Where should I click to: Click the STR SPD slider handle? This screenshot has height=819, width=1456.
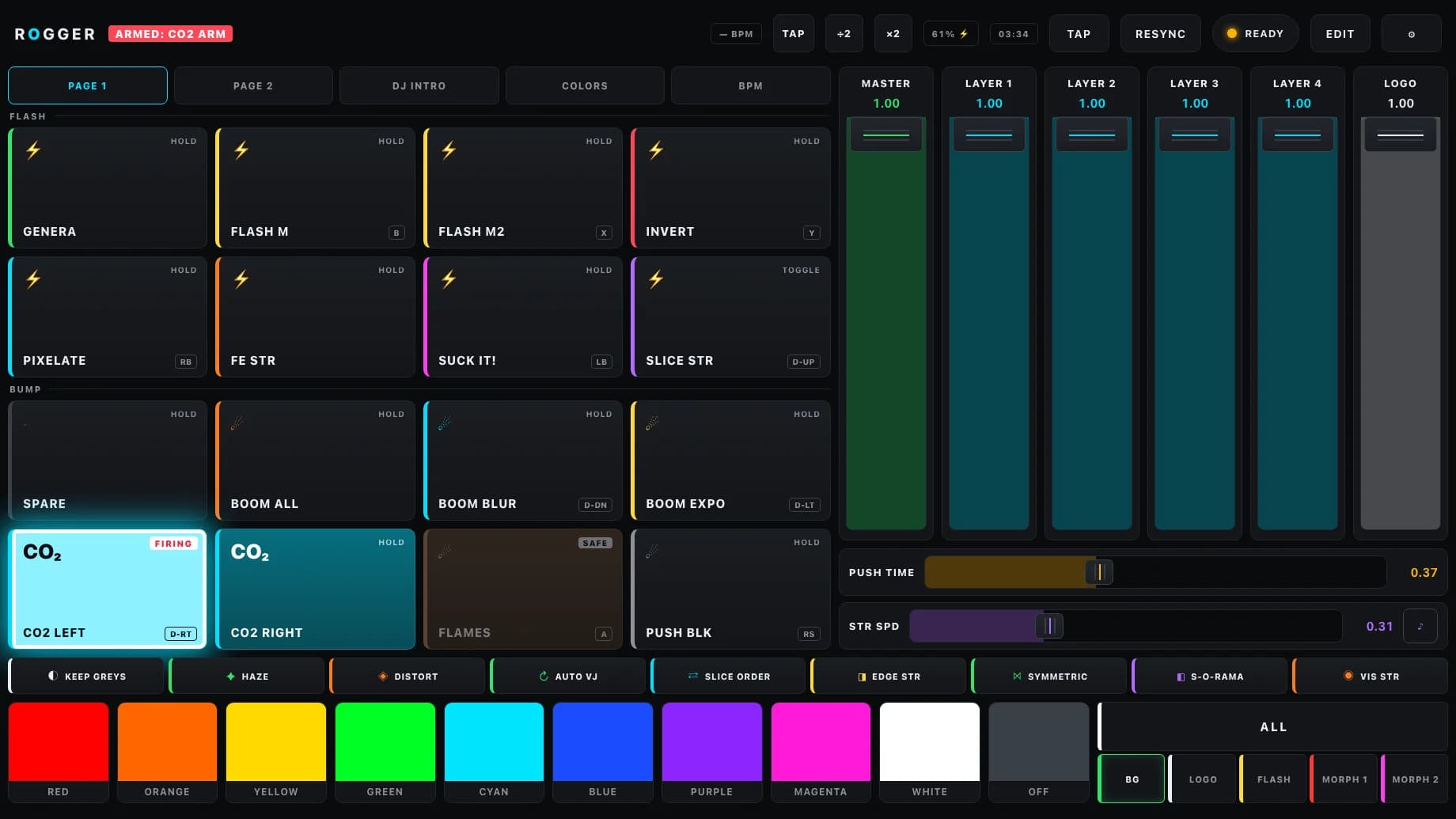tap(1049, 626)
